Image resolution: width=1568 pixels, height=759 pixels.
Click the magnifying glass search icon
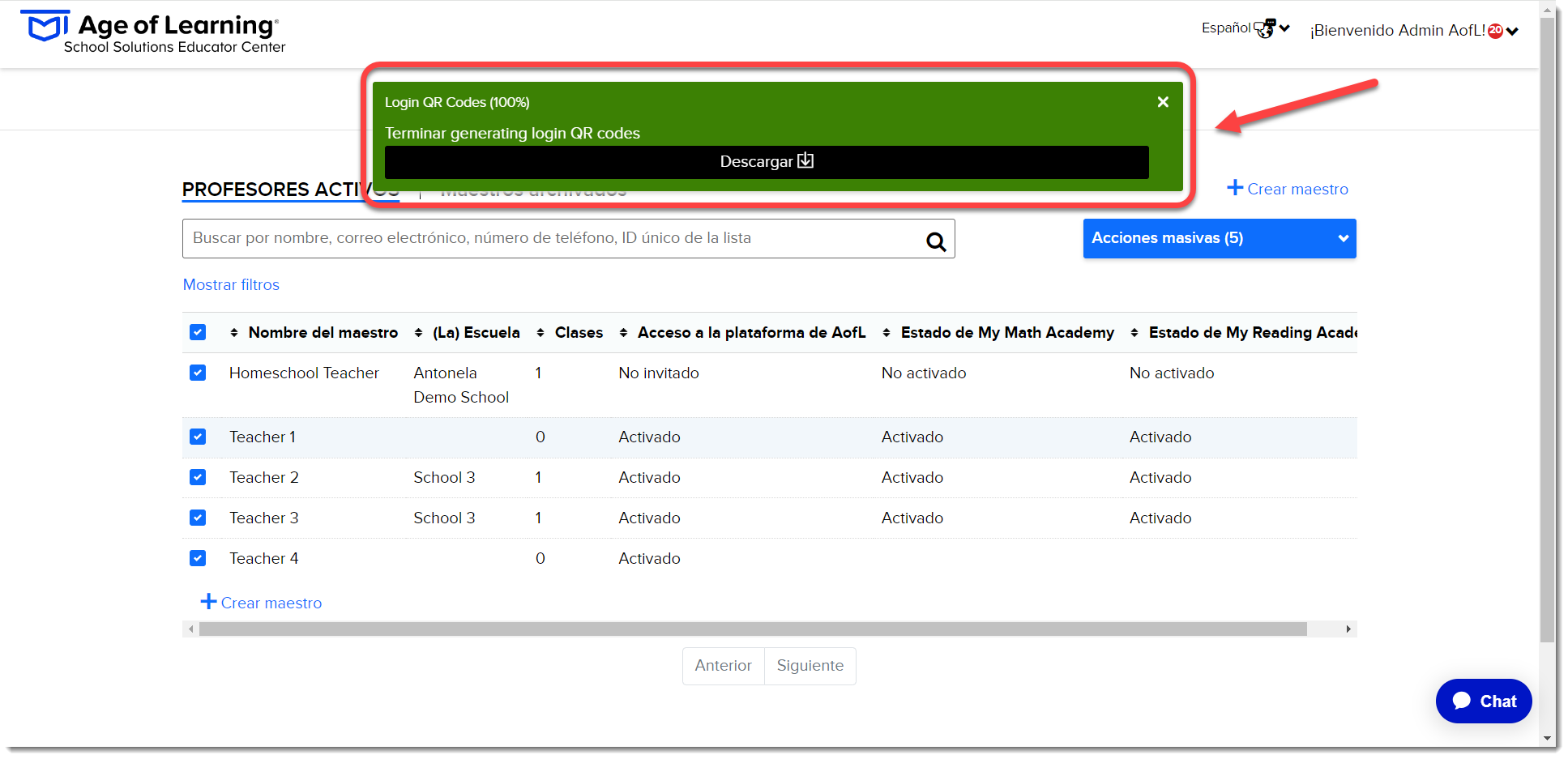(x=936, y=241)
